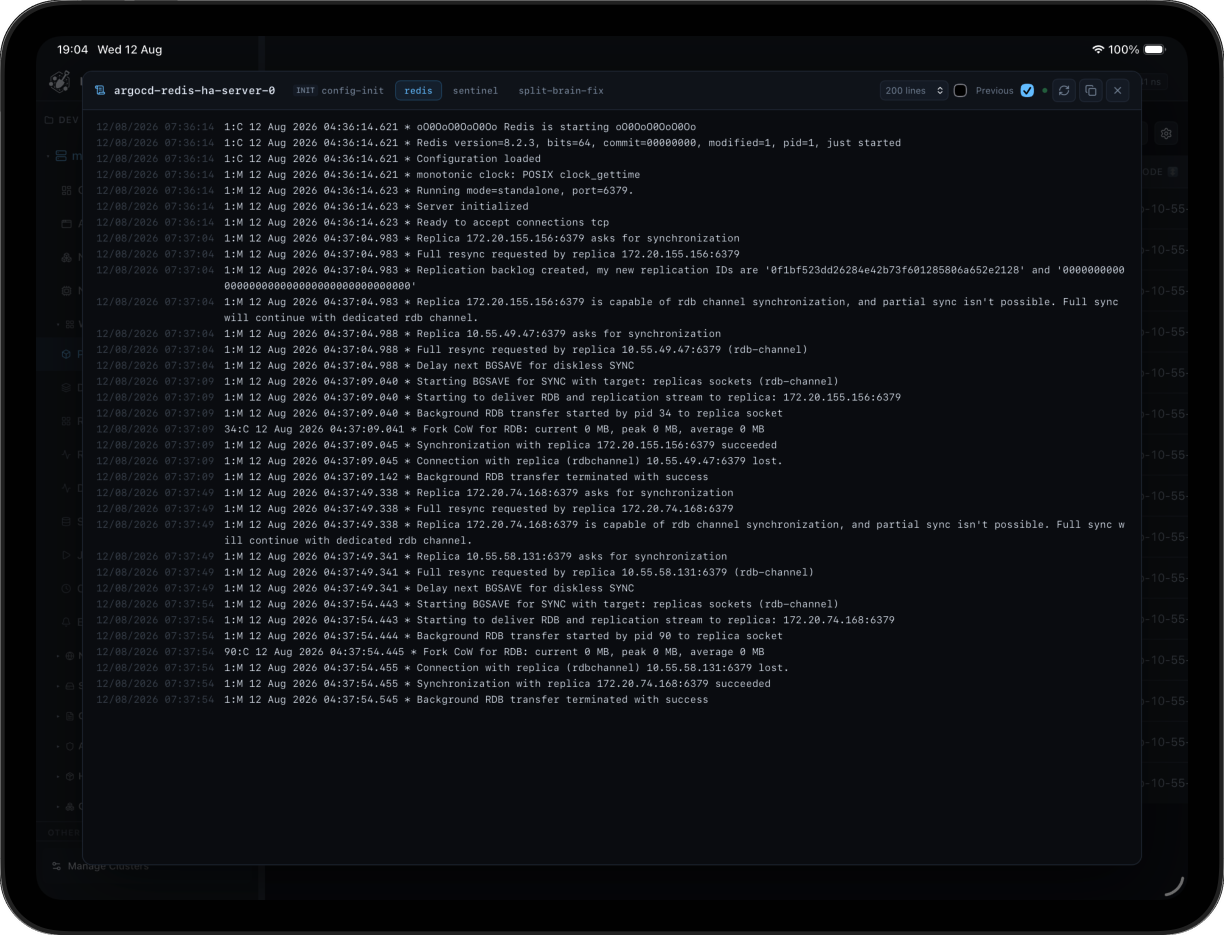This screenshot has height=935, width=1224.
Task: Click the Wi-Fi icon in the status bar
Action: [1098, 49]
